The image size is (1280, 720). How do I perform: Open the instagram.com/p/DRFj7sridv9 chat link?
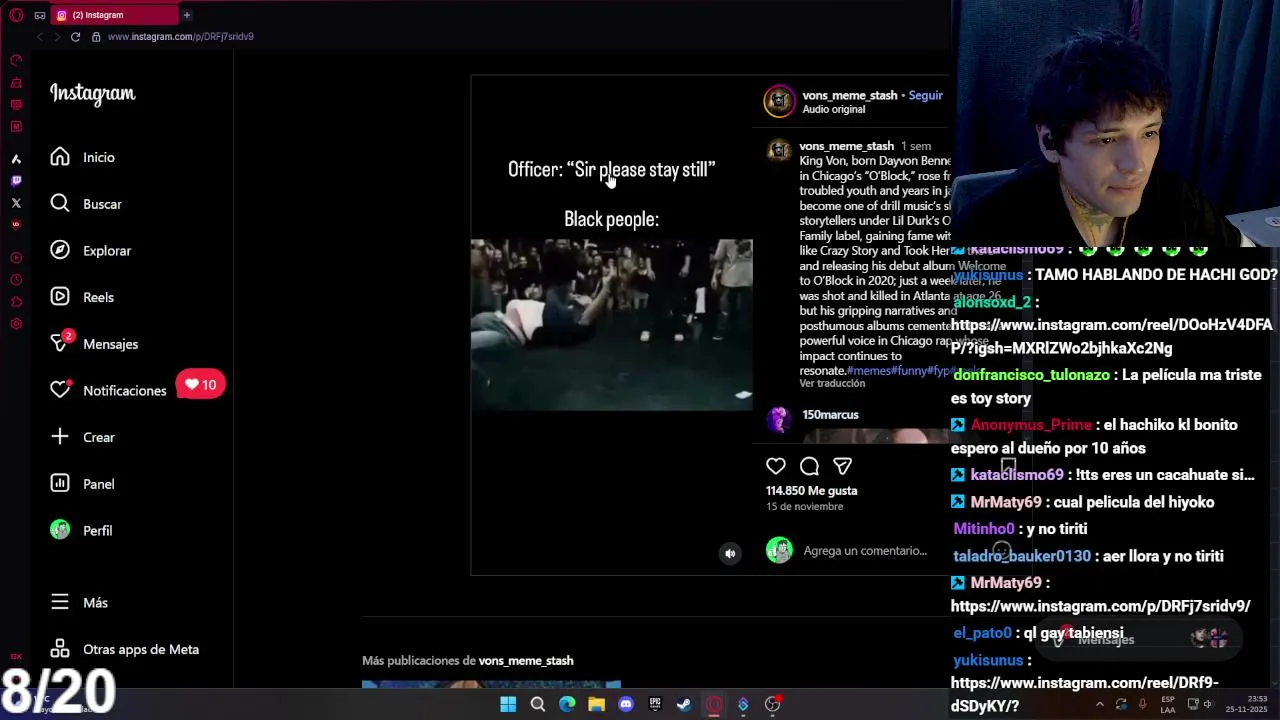point(1100,606)
